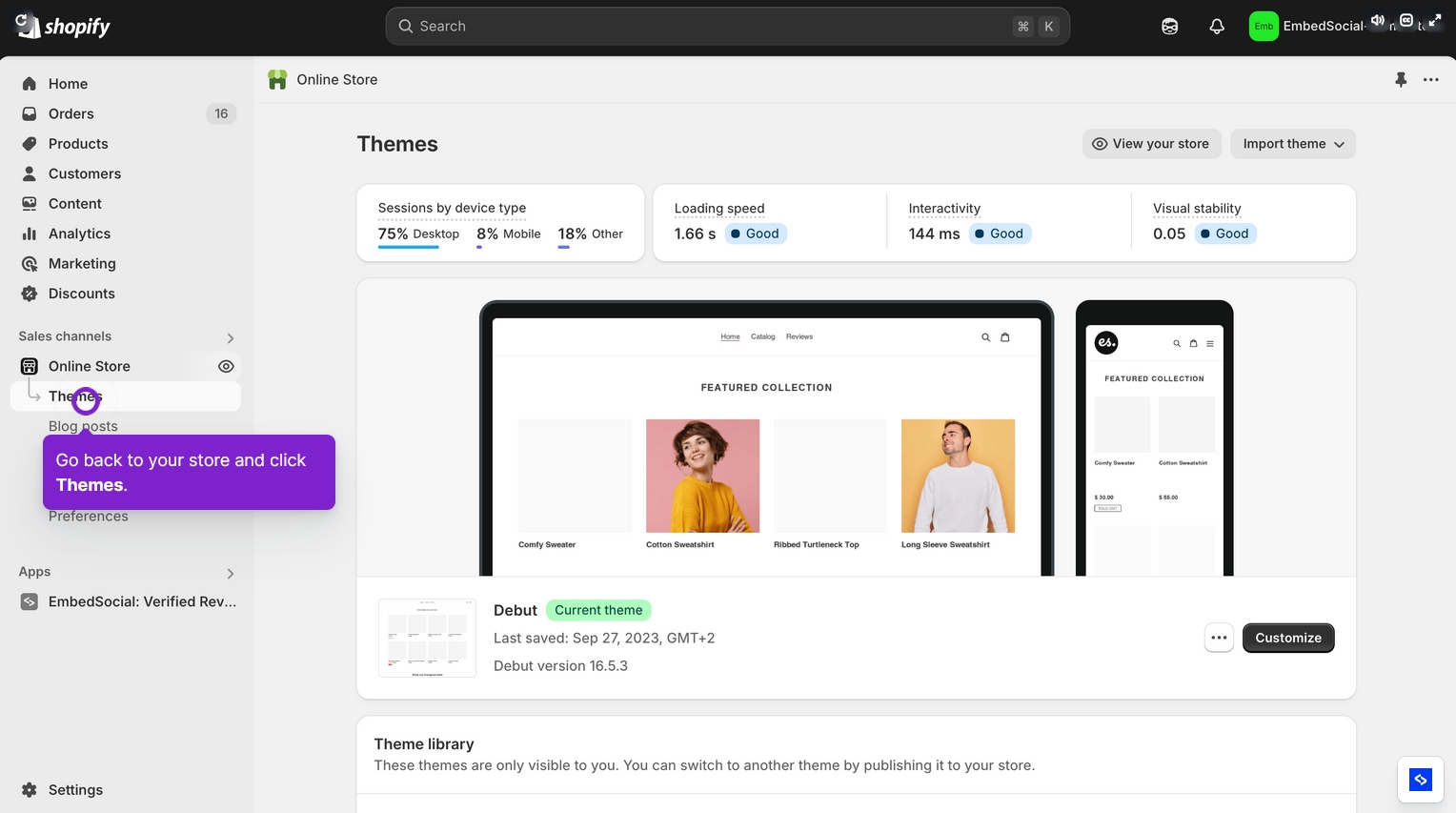Click the blue widget button at bottom right

[x=1421, y=780]
